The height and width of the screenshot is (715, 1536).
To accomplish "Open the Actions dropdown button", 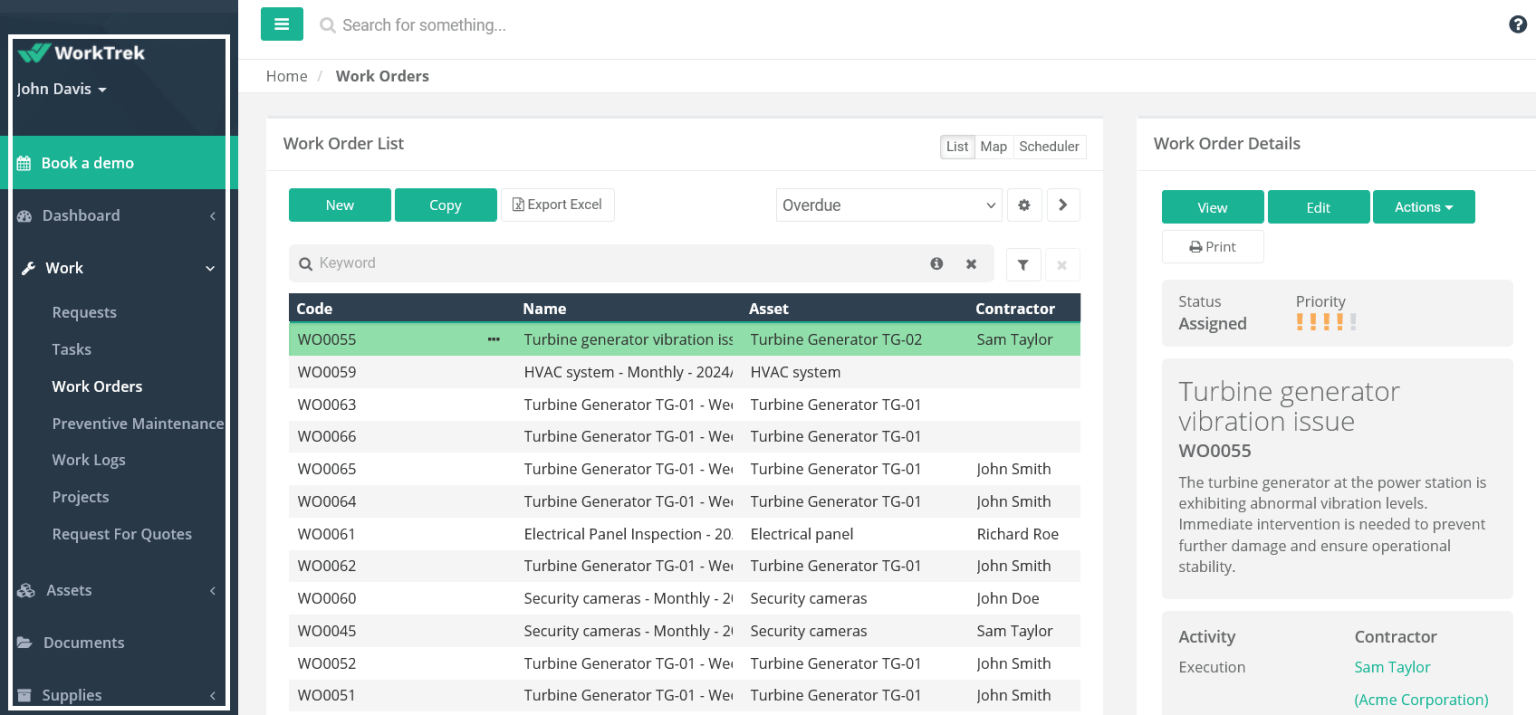I will (x=1423, y=207).
